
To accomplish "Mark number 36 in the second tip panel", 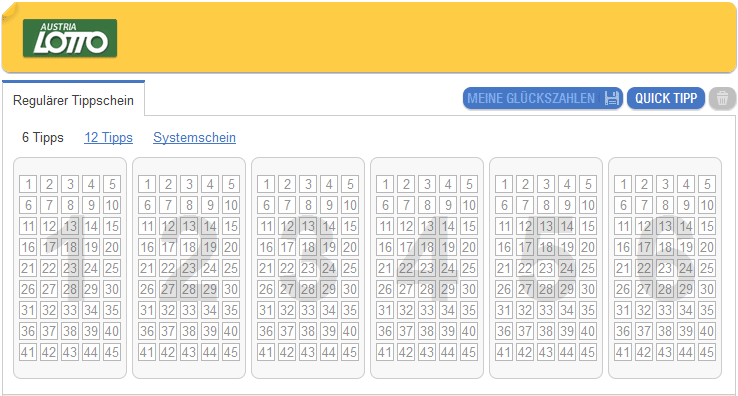I will click(147, 331).
